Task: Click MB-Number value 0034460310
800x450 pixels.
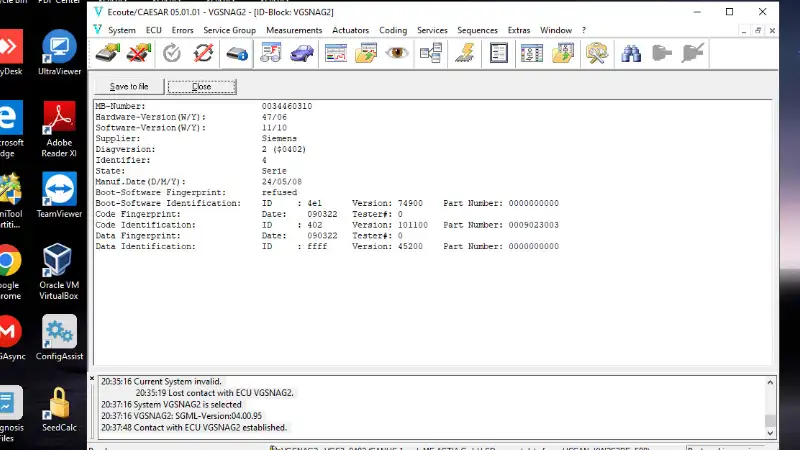Action: coord(287,106)
